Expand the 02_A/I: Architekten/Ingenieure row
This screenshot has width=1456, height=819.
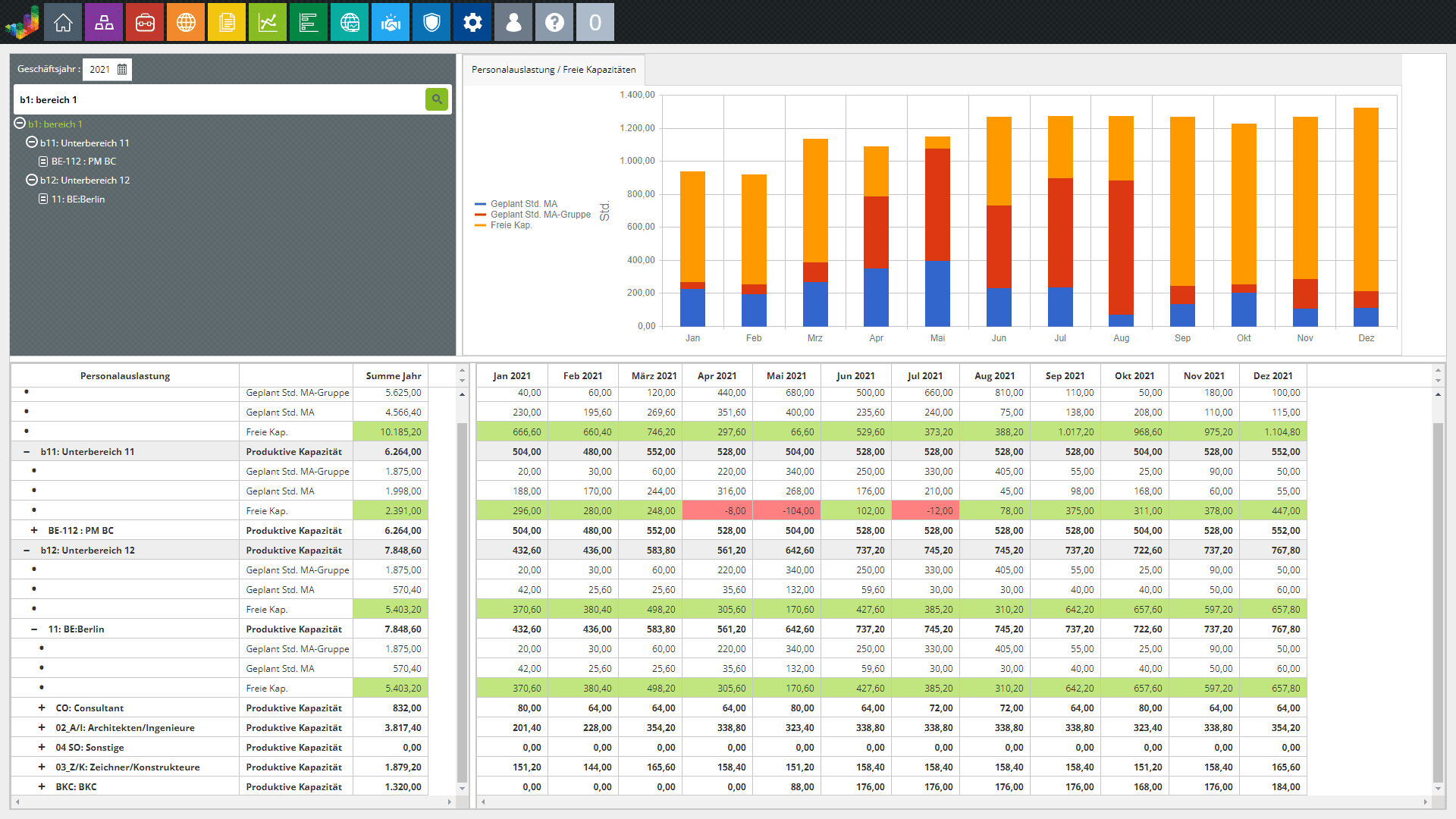[40, 727]
